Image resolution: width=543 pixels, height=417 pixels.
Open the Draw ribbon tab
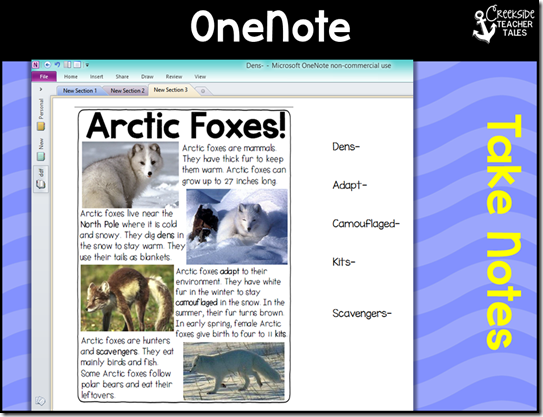tap(147, 77)
